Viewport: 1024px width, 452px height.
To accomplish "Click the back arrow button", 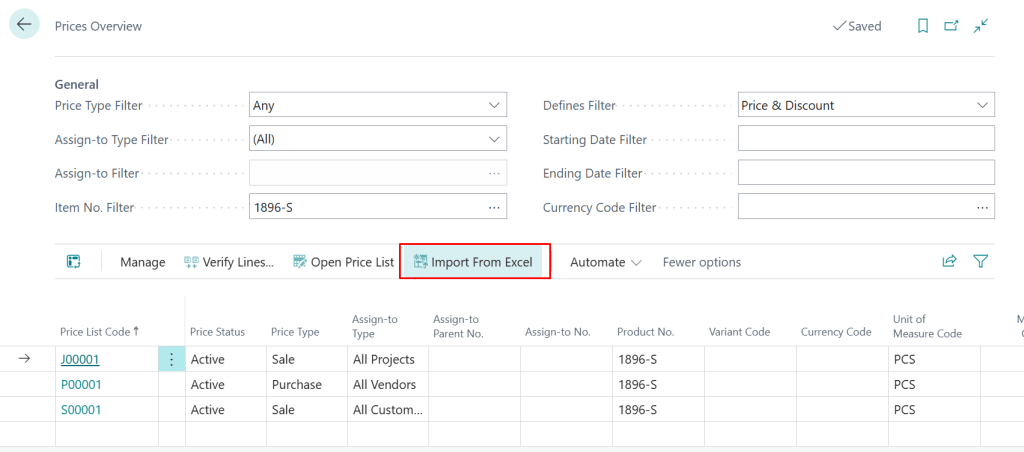I will (24, 25).
